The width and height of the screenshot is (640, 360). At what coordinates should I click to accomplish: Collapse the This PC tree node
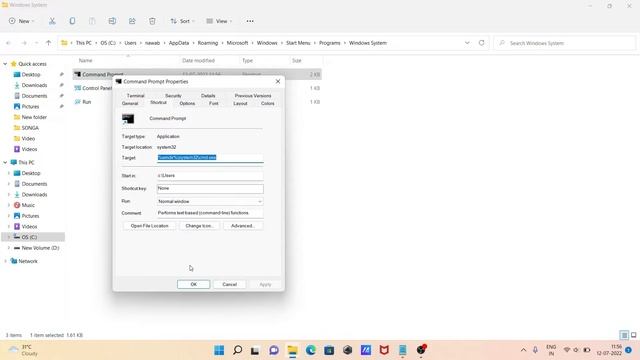5,162
